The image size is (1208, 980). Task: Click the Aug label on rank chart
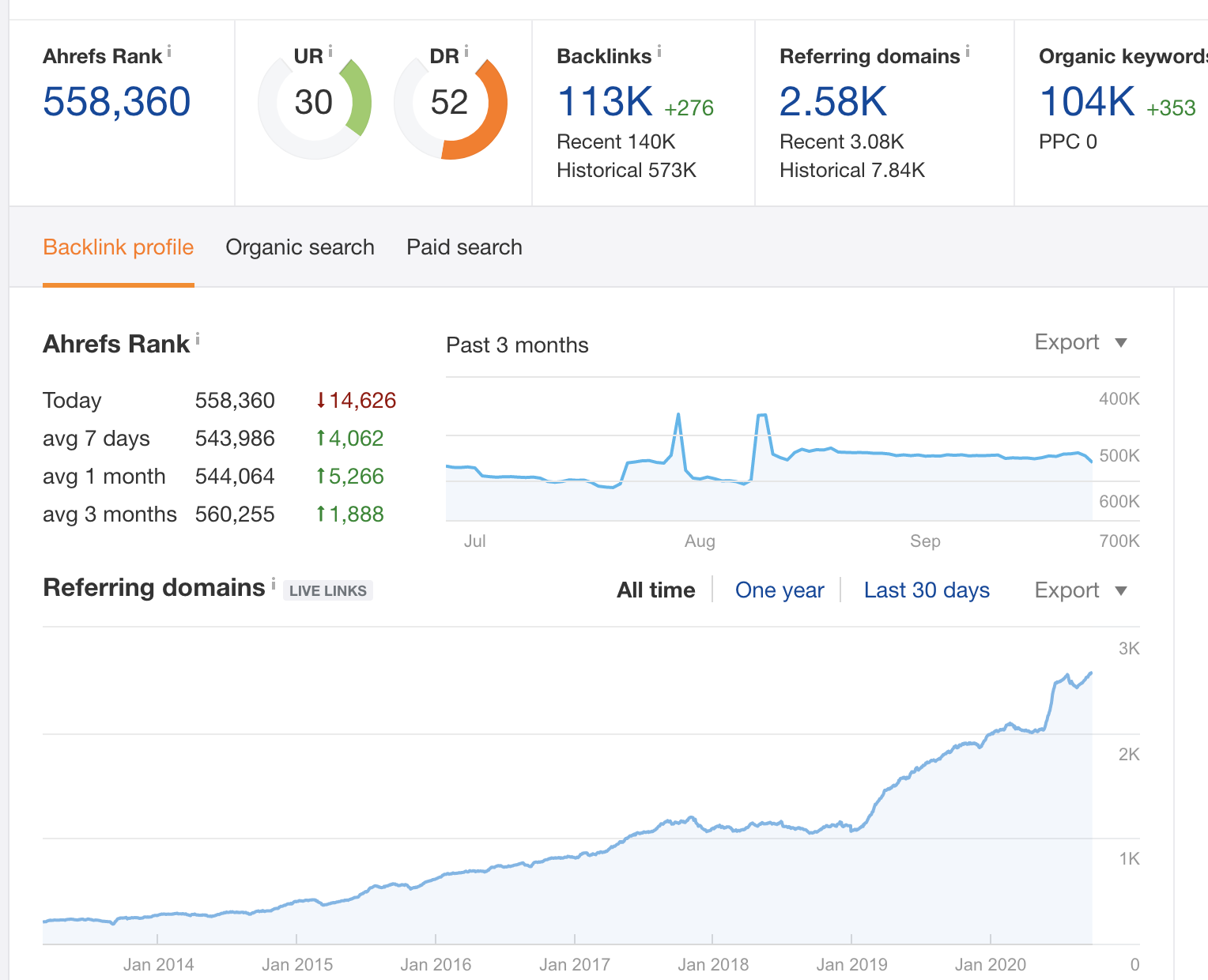(x=700, y=541)
